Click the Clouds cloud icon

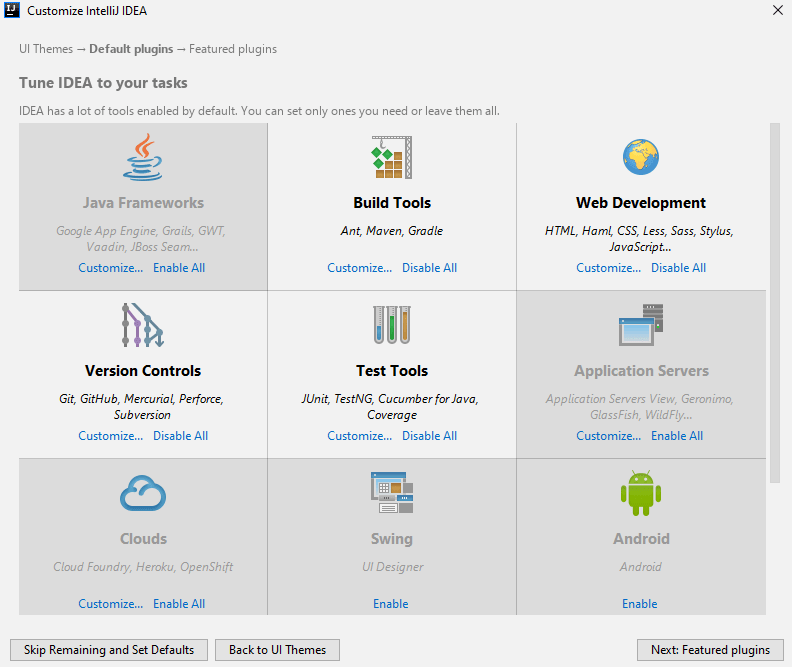pos(143,493)
